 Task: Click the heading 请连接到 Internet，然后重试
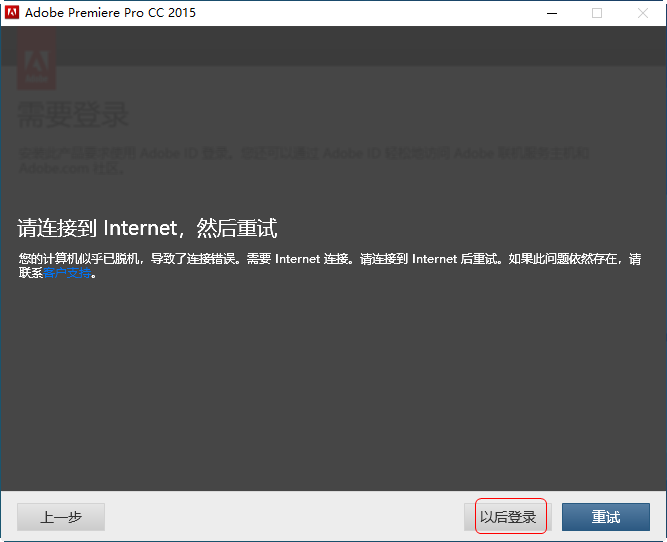(x=147, y=228)
